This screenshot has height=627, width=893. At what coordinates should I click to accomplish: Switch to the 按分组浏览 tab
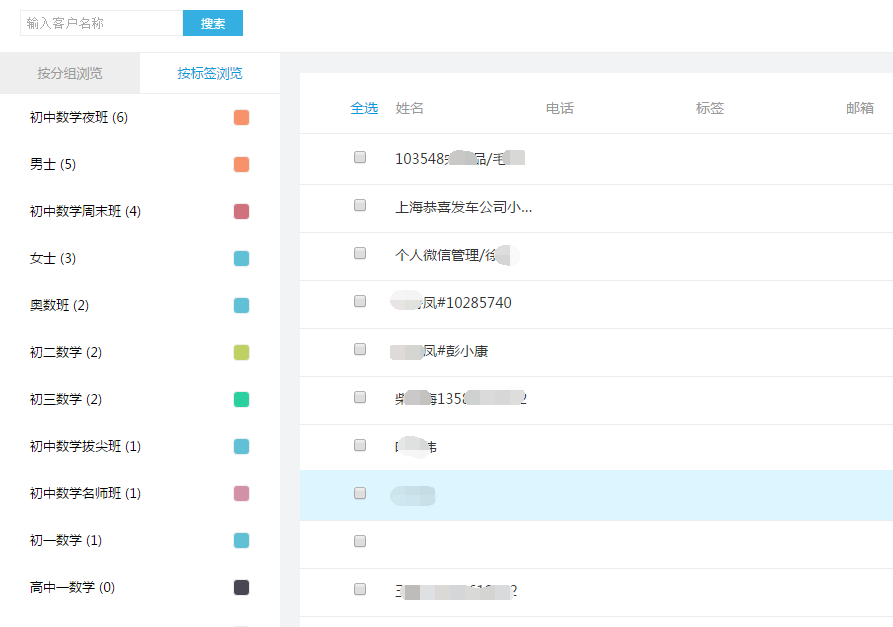tap(70, 73)
